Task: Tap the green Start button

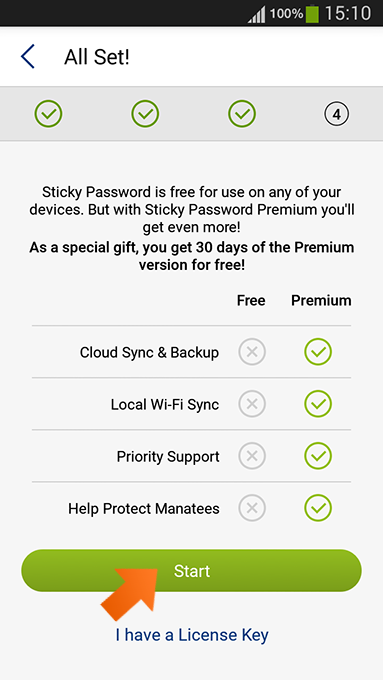Action: 191,571
